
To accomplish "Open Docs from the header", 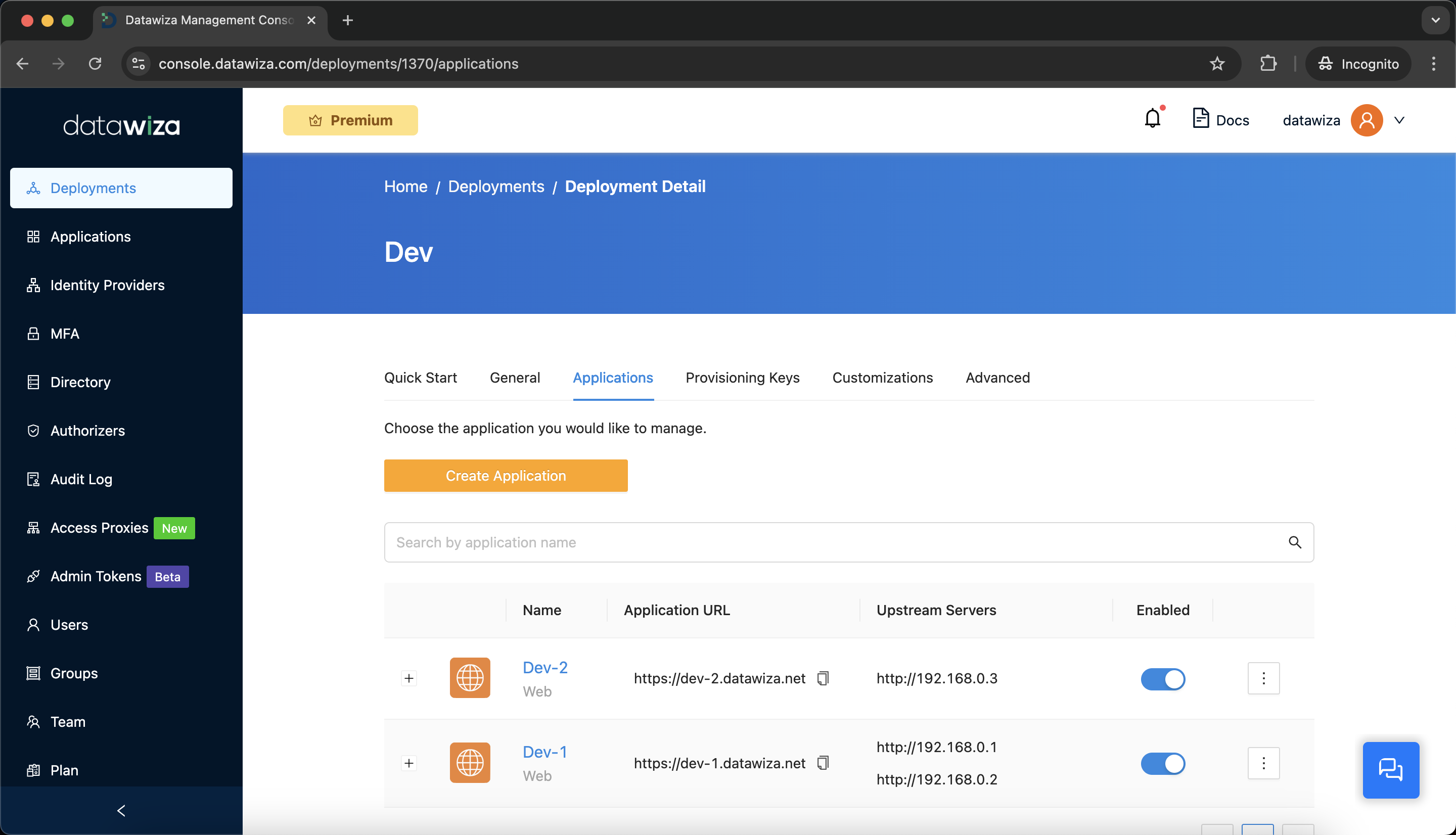I will (x=1220, y=120).
